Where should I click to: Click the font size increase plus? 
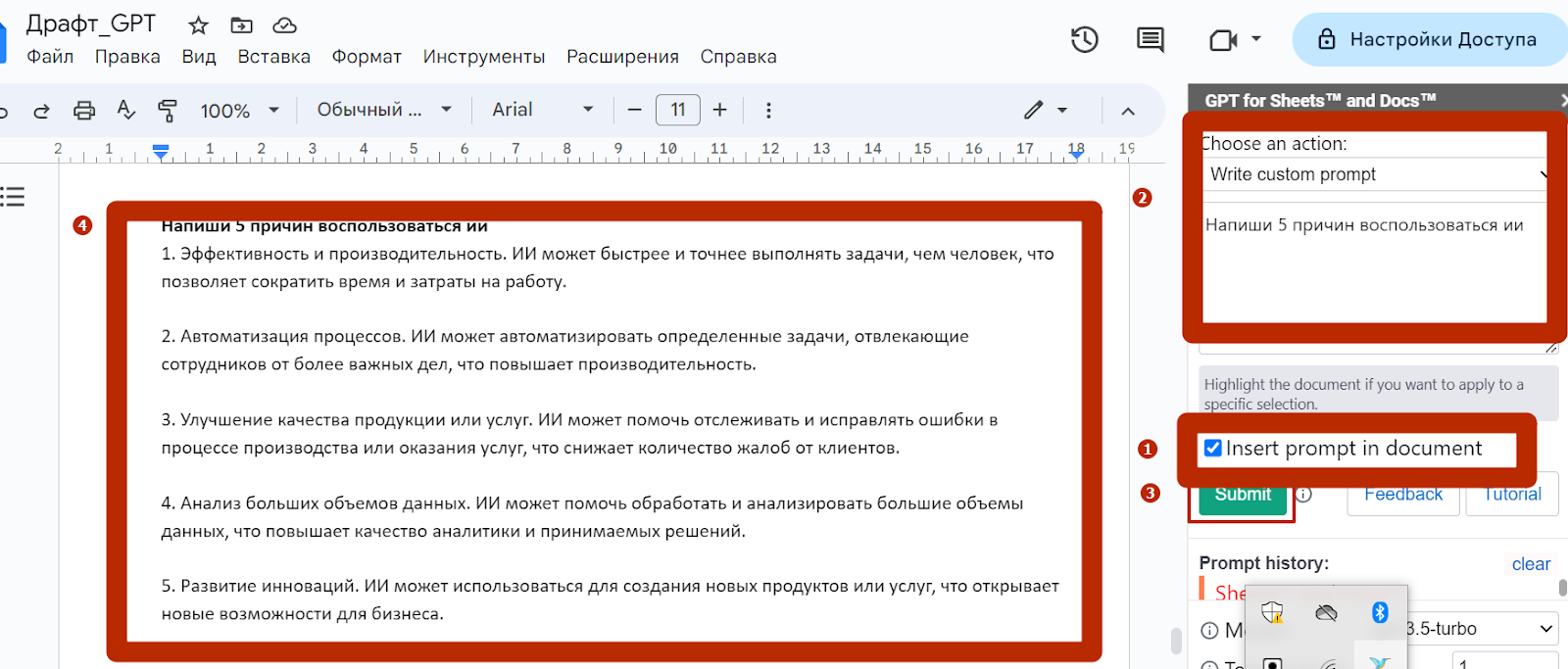point(720,110)
